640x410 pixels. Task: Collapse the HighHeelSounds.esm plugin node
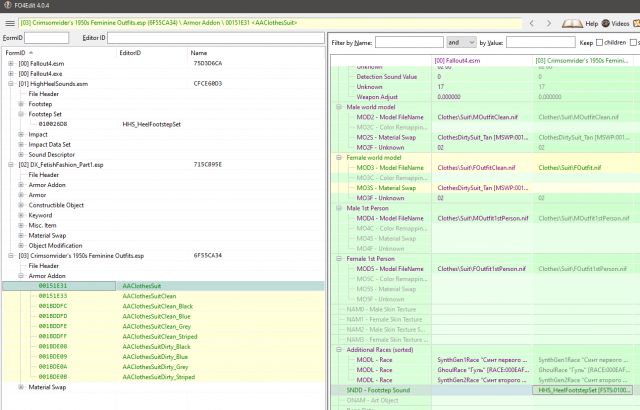click(10, 84)
